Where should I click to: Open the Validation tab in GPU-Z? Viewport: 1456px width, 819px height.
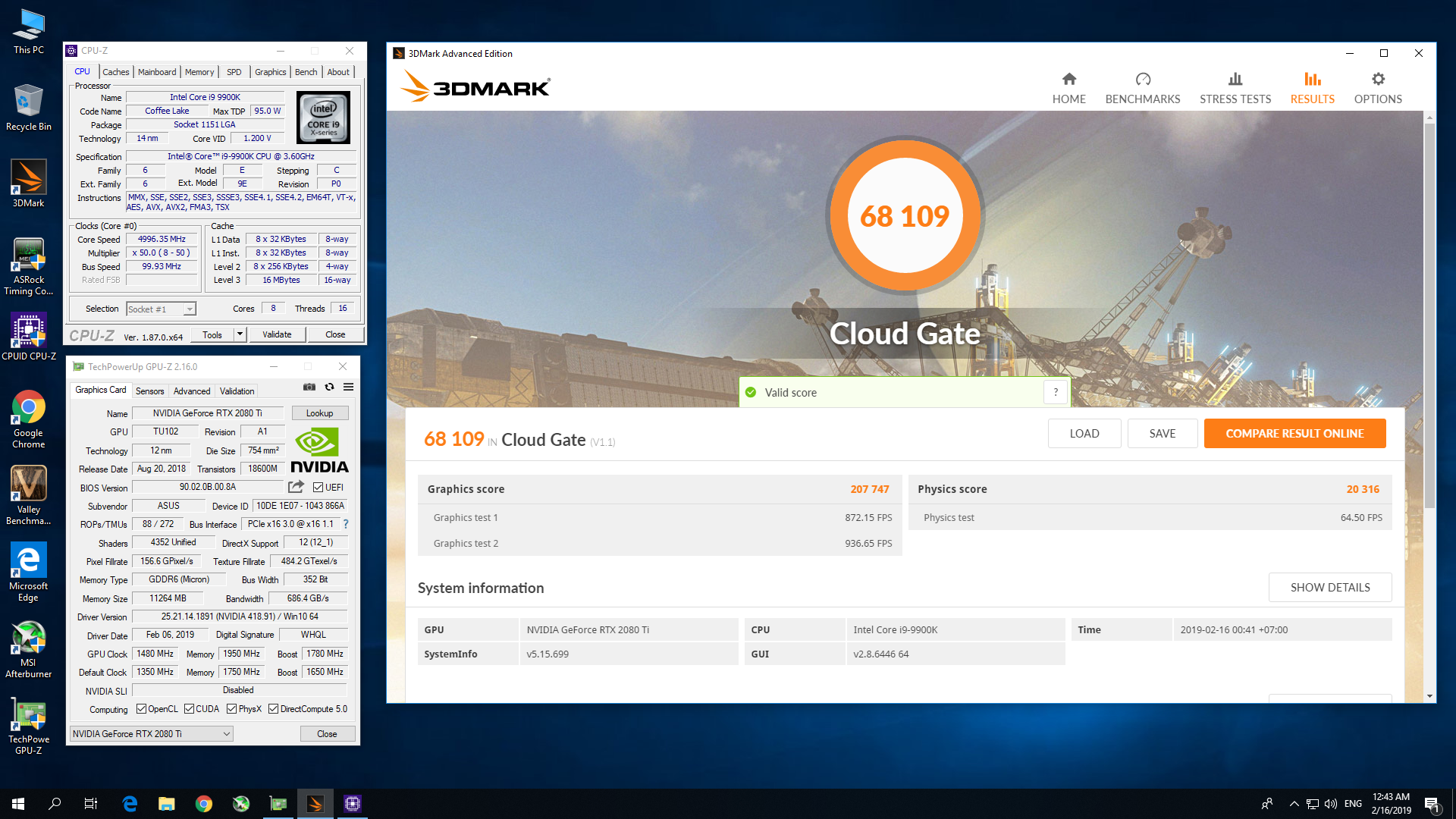tap(237, 391)
